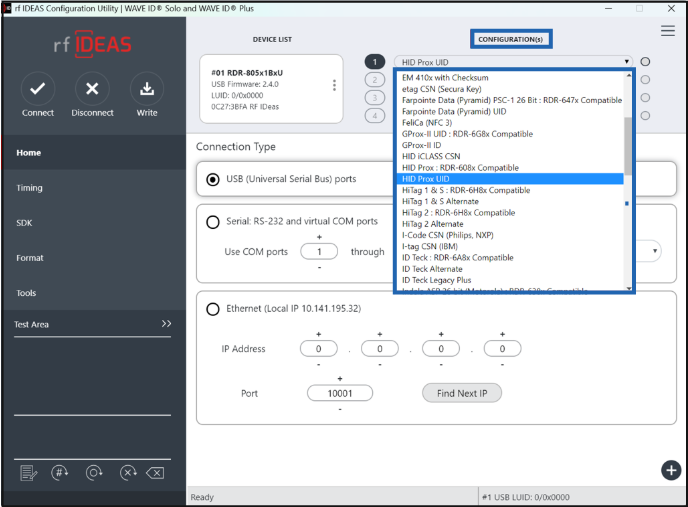The width and height of the screenshot is (688, 507).
Task: Decrease the COM port start value with minus
Action: click(319, 267)
